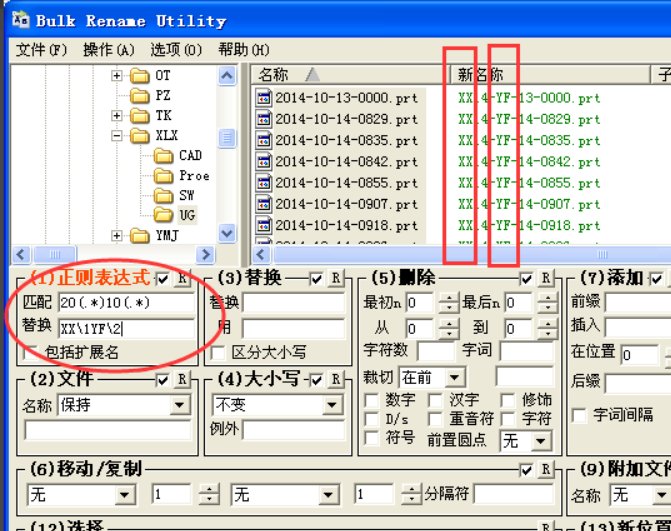Viewport: 671px width, 531px height.
Task: Click folder tree scroll down arrow
Action: (227, 234)
